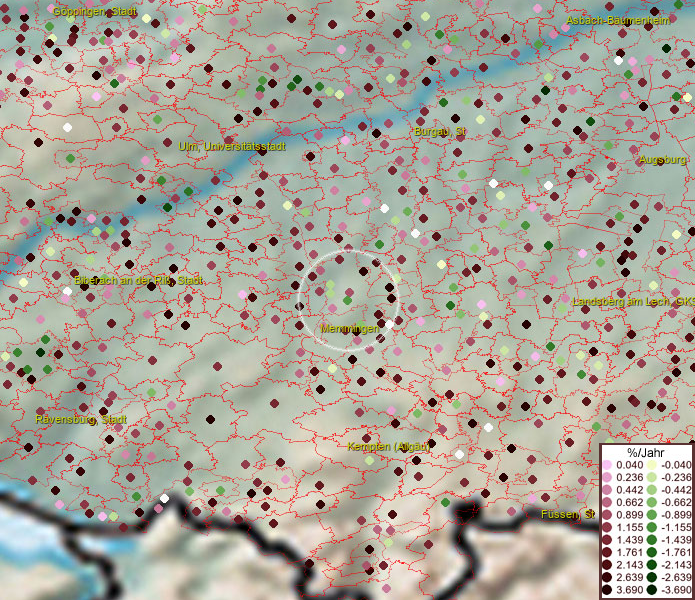Click the Füssen, St label
Image resolution: width=695 pixels, height=600 pixels.
click(x=567, y=514)
